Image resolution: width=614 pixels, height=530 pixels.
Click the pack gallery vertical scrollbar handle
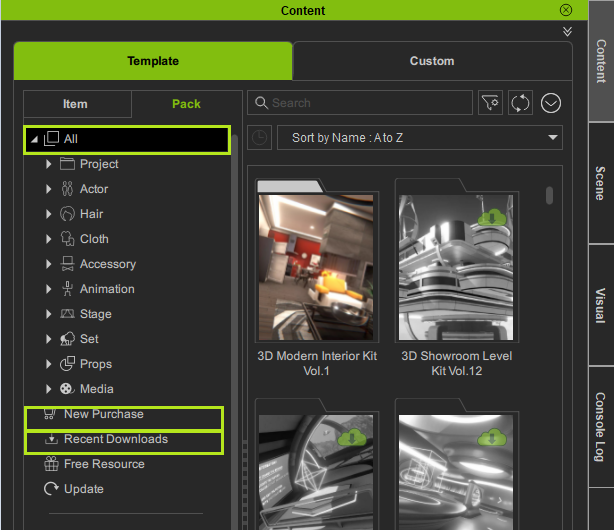549,195
